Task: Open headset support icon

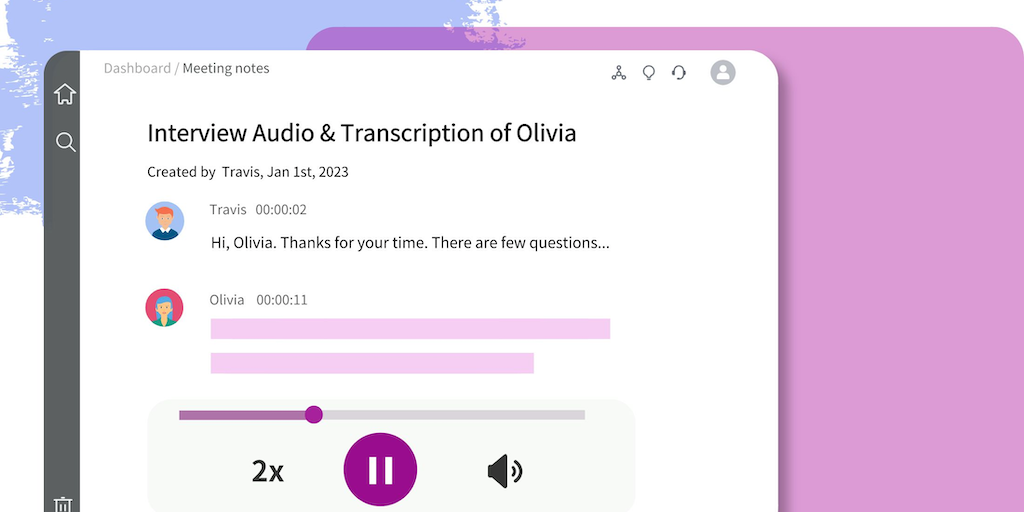Action: pyautogui.click(x=679, y=73)
